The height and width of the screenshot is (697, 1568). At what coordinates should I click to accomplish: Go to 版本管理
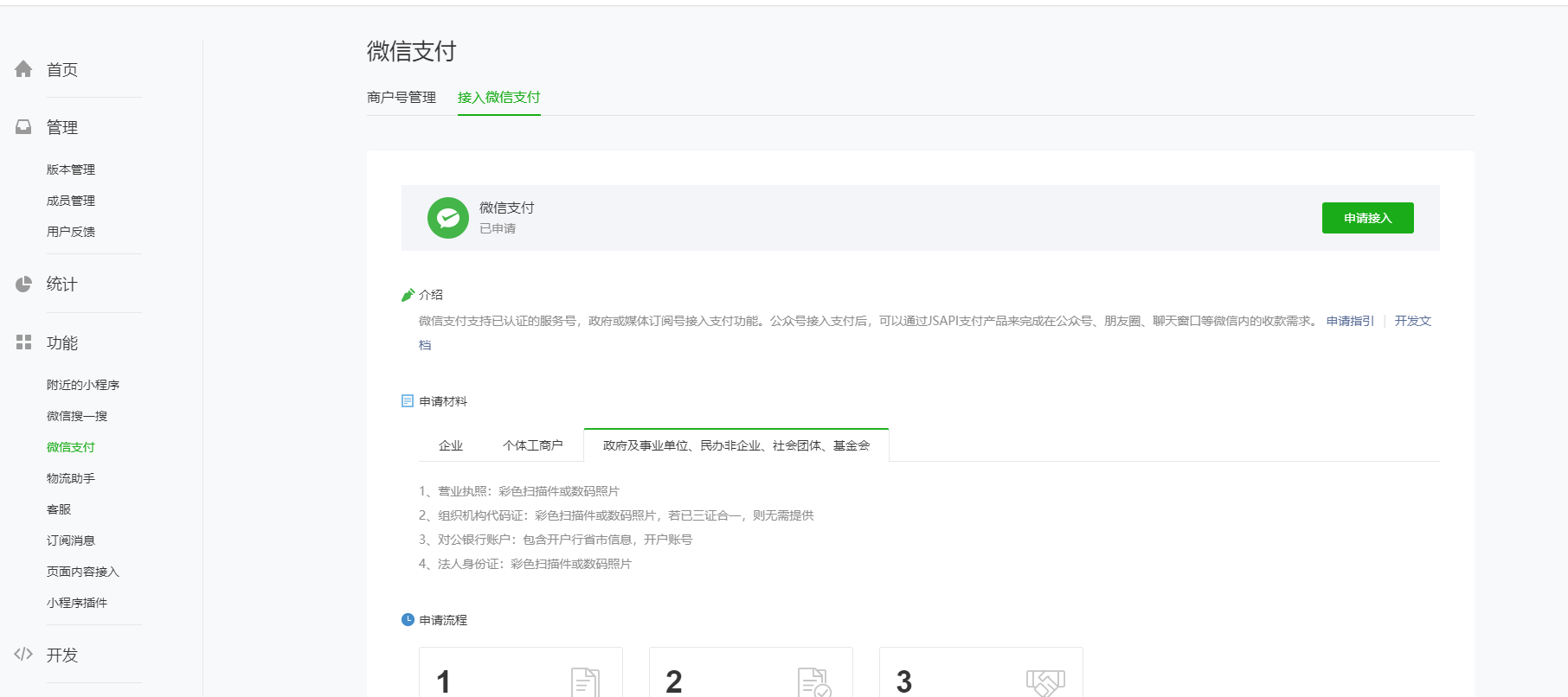point(71,169)
